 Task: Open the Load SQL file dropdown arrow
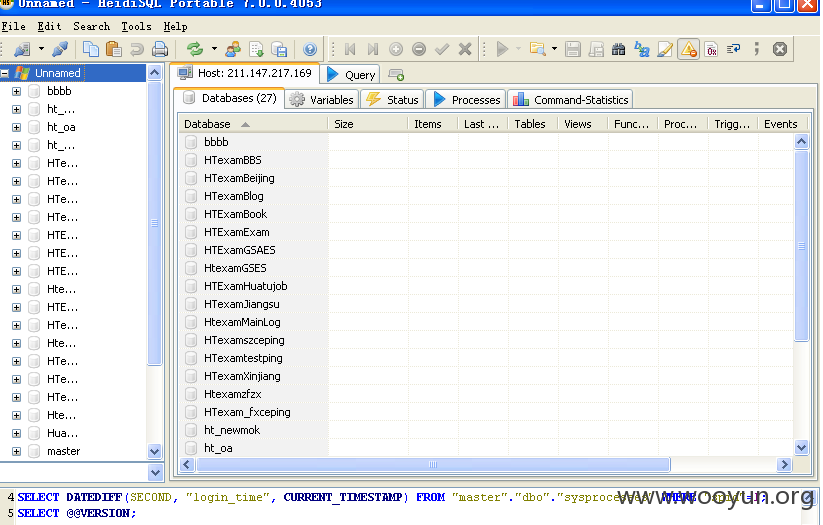(x=554, y=49)
